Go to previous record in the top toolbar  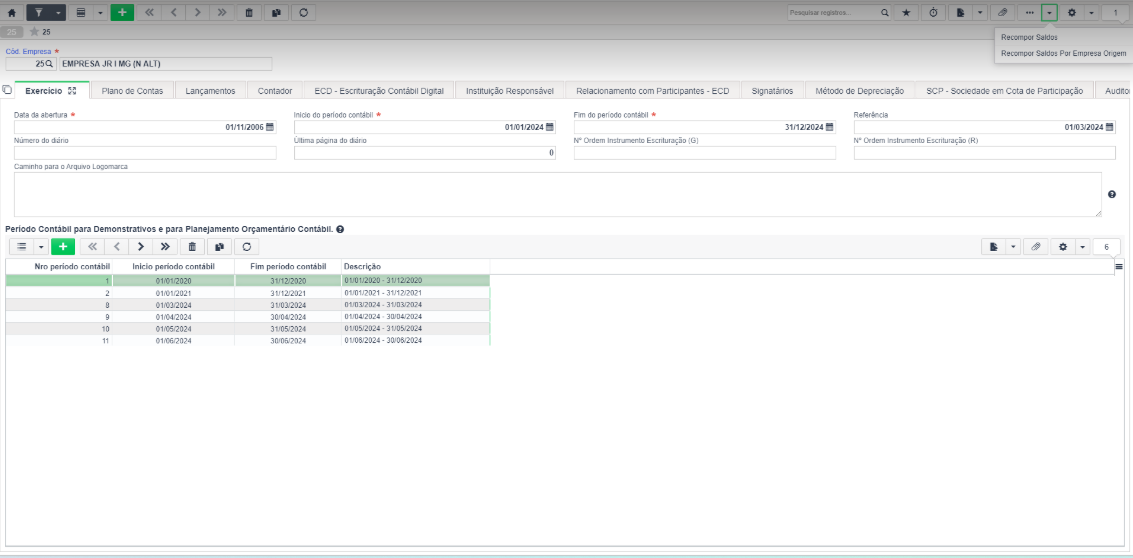pos(173,12)
